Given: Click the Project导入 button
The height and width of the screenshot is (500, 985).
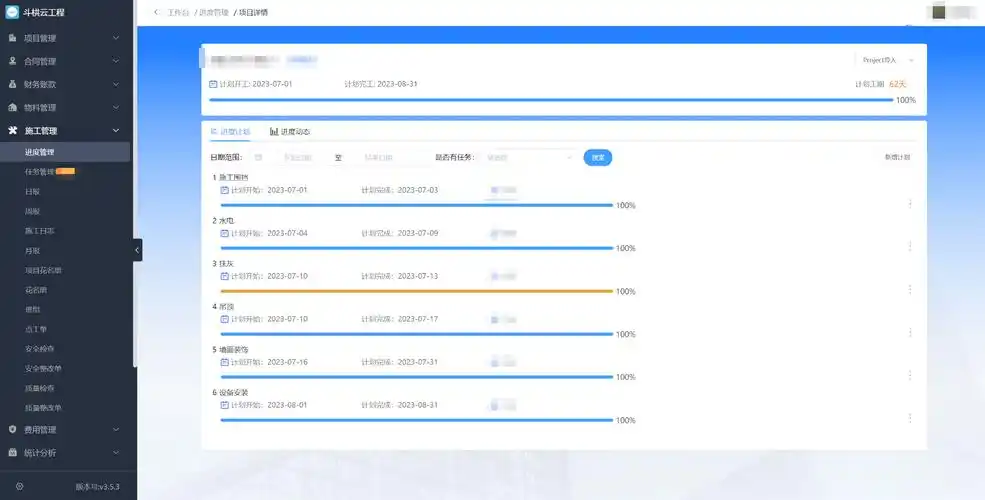Looking at the screenshot, I should (879, 60).
